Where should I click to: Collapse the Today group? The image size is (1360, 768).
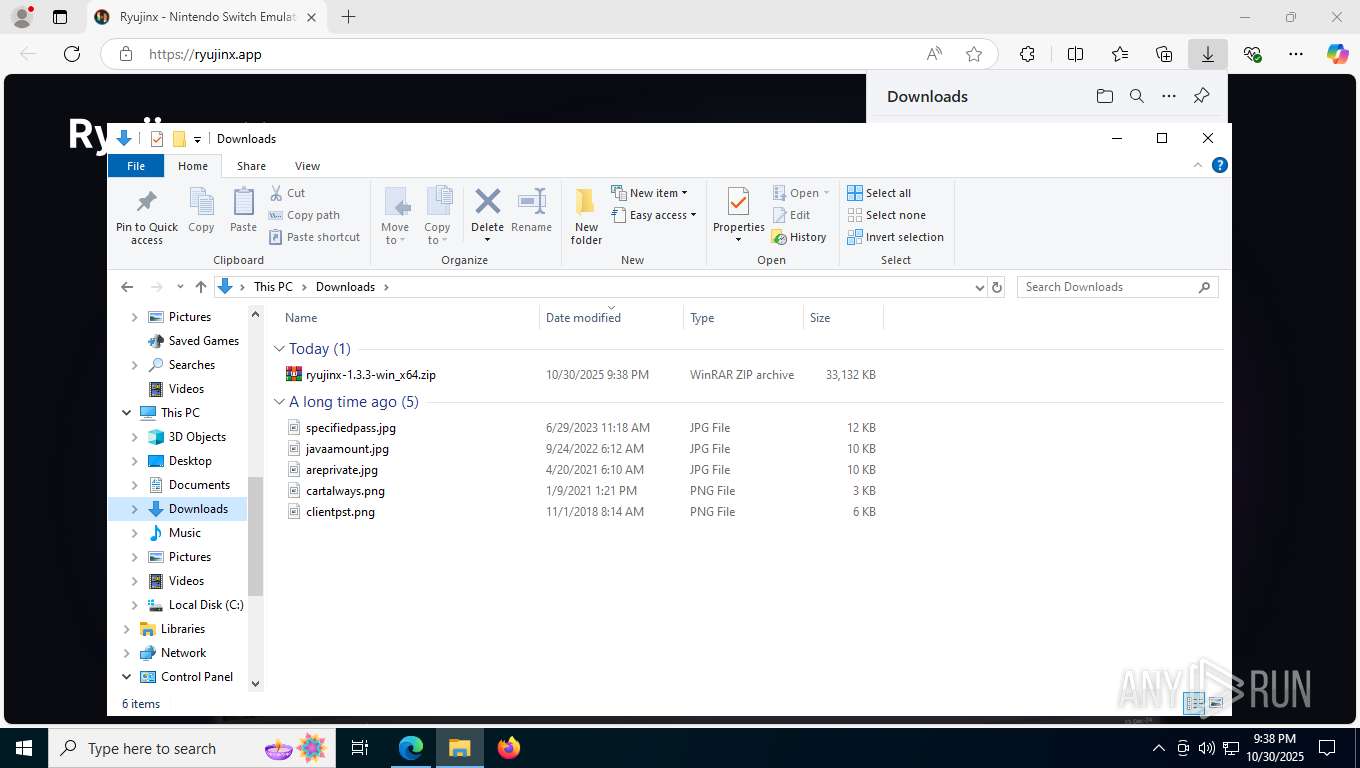[279, 349]
